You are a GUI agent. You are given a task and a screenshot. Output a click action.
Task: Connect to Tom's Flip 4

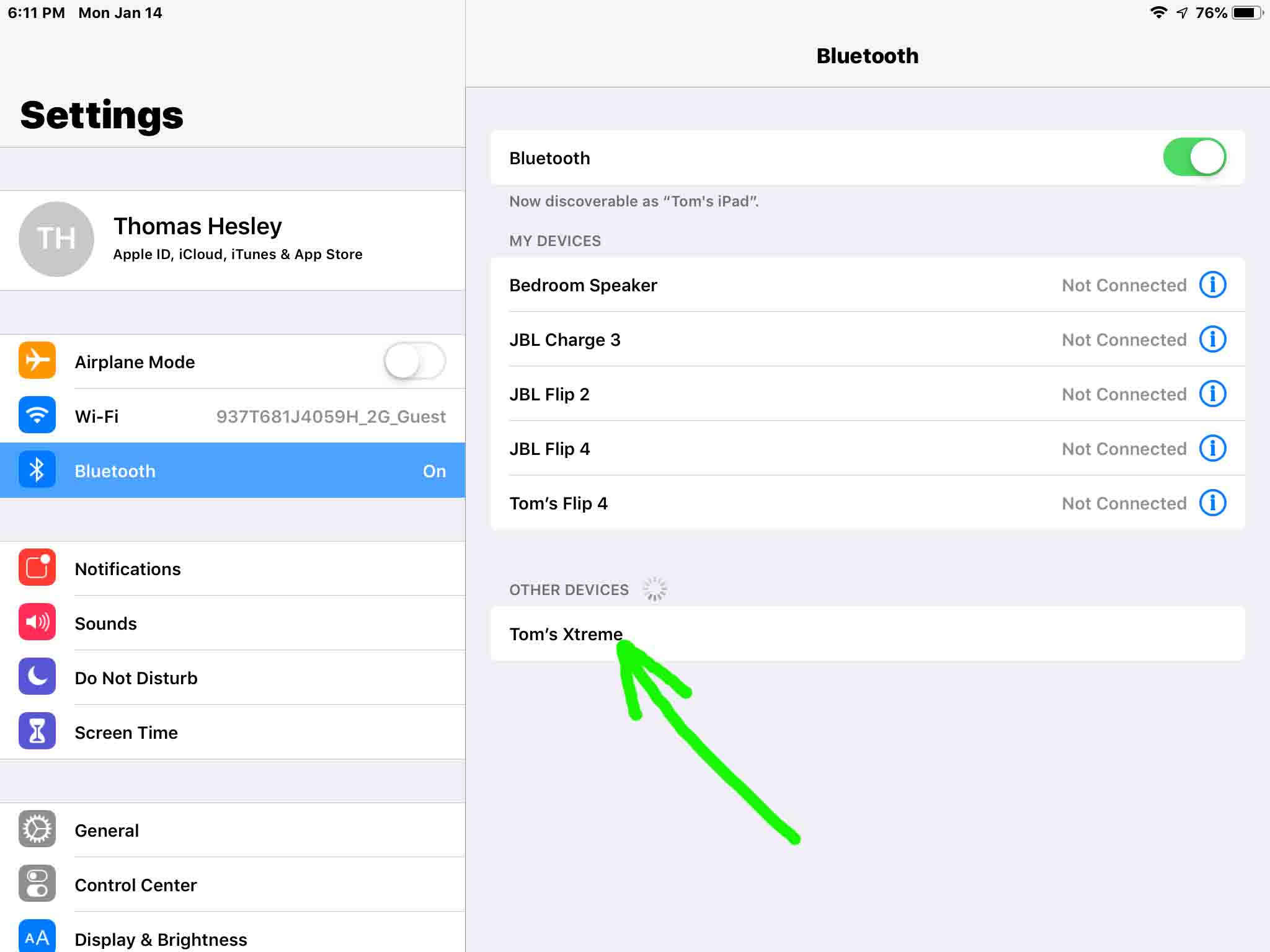pos(868,503)
